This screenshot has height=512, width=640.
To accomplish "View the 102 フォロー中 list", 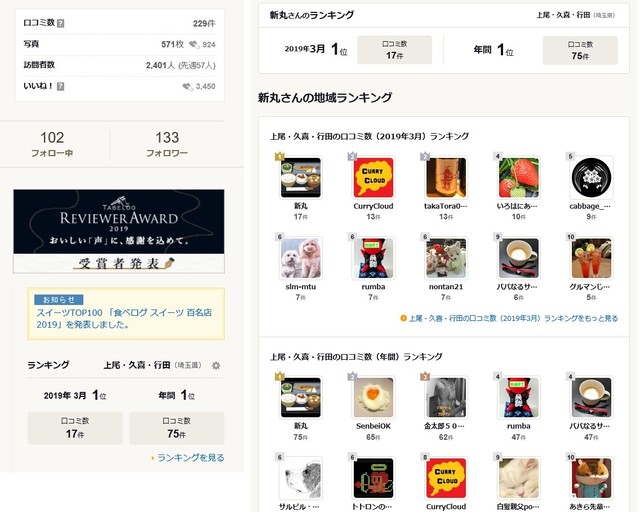I will (x=52, y=143).
